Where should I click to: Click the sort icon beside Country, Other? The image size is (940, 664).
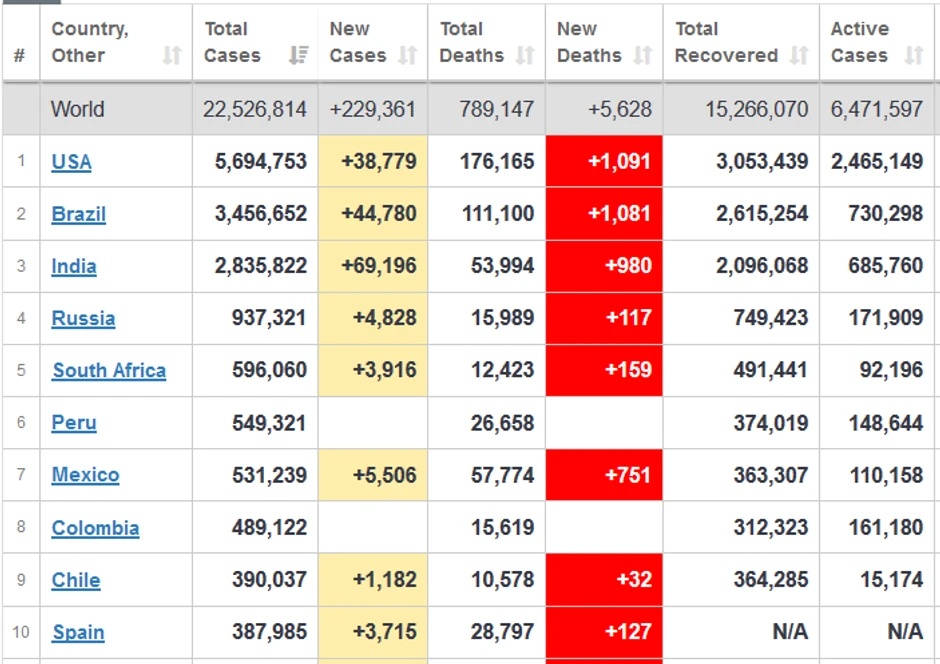tap(172, 56)
